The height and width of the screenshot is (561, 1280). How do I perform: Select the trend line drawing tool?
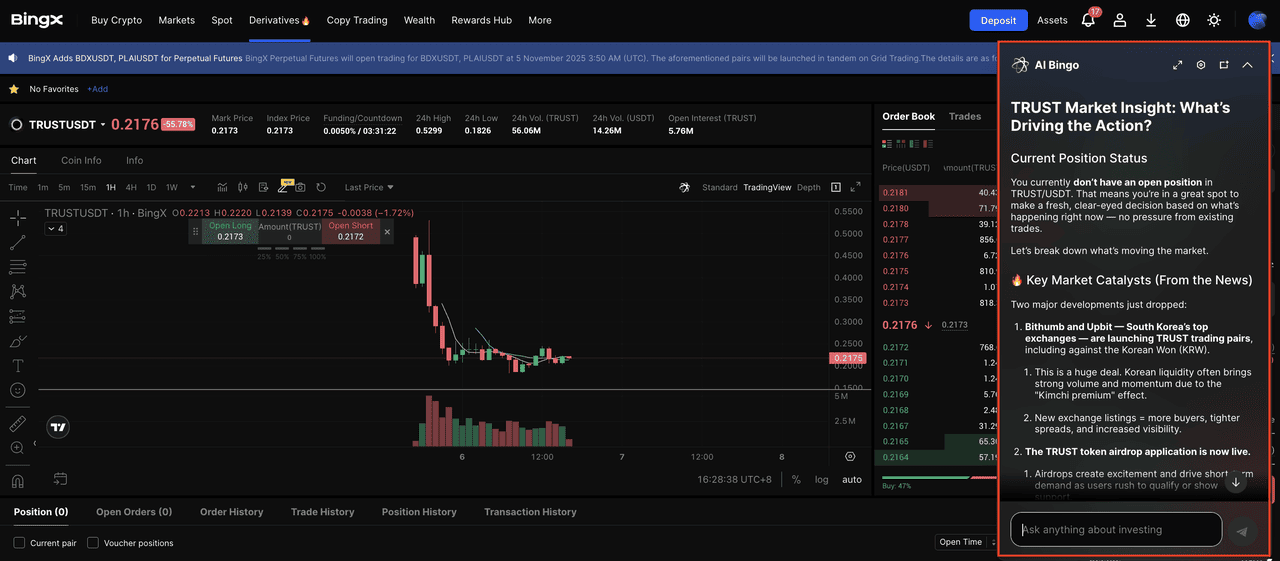pyautogui.click(x=18, y=242)
